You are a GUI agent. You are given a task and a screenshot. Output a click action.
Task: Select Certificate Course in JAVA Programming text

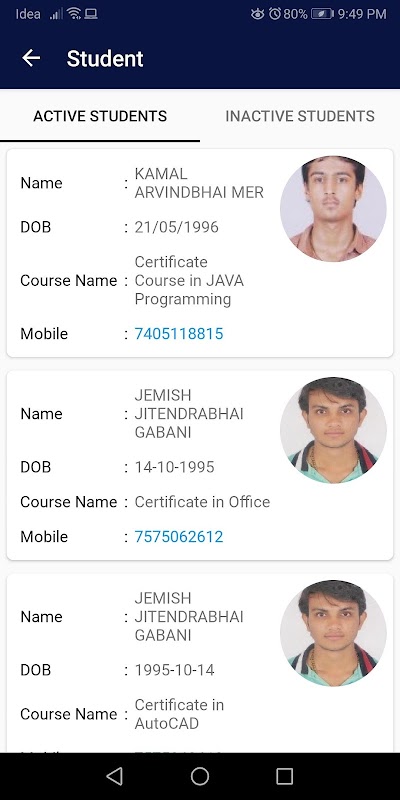189,281
